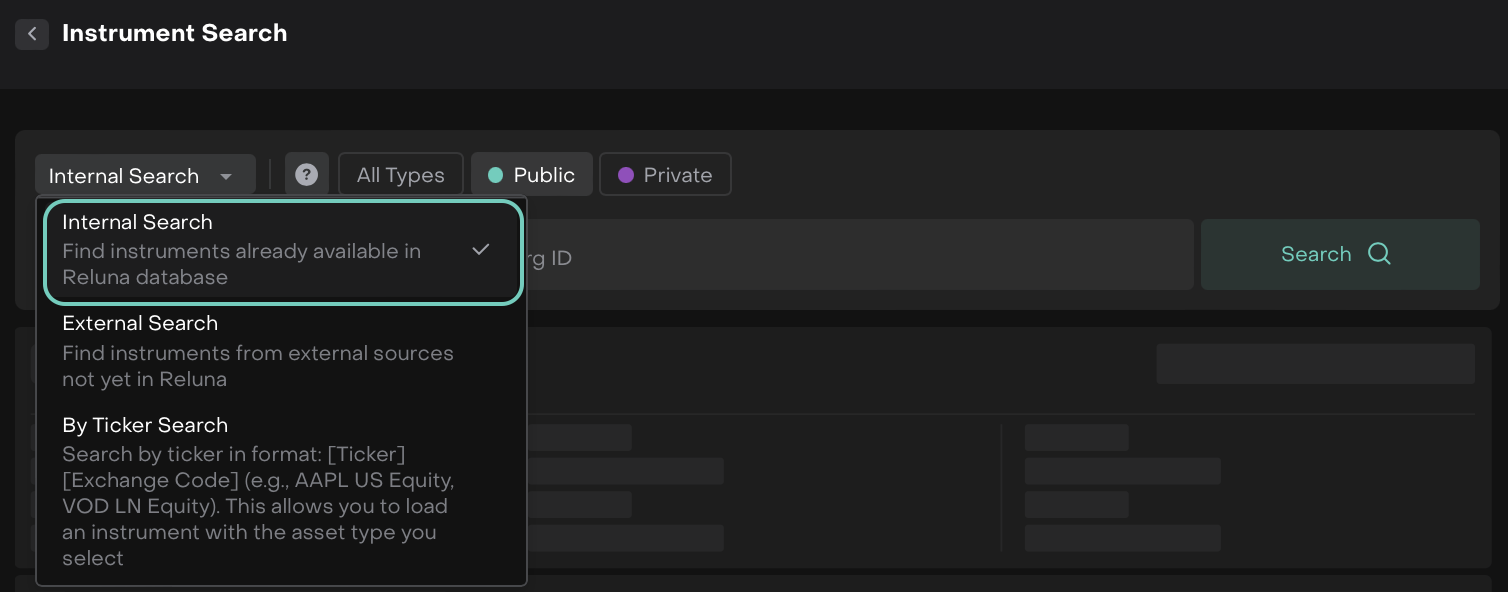
Task: Click the 'external sources' description text
Action: [258, 366]
